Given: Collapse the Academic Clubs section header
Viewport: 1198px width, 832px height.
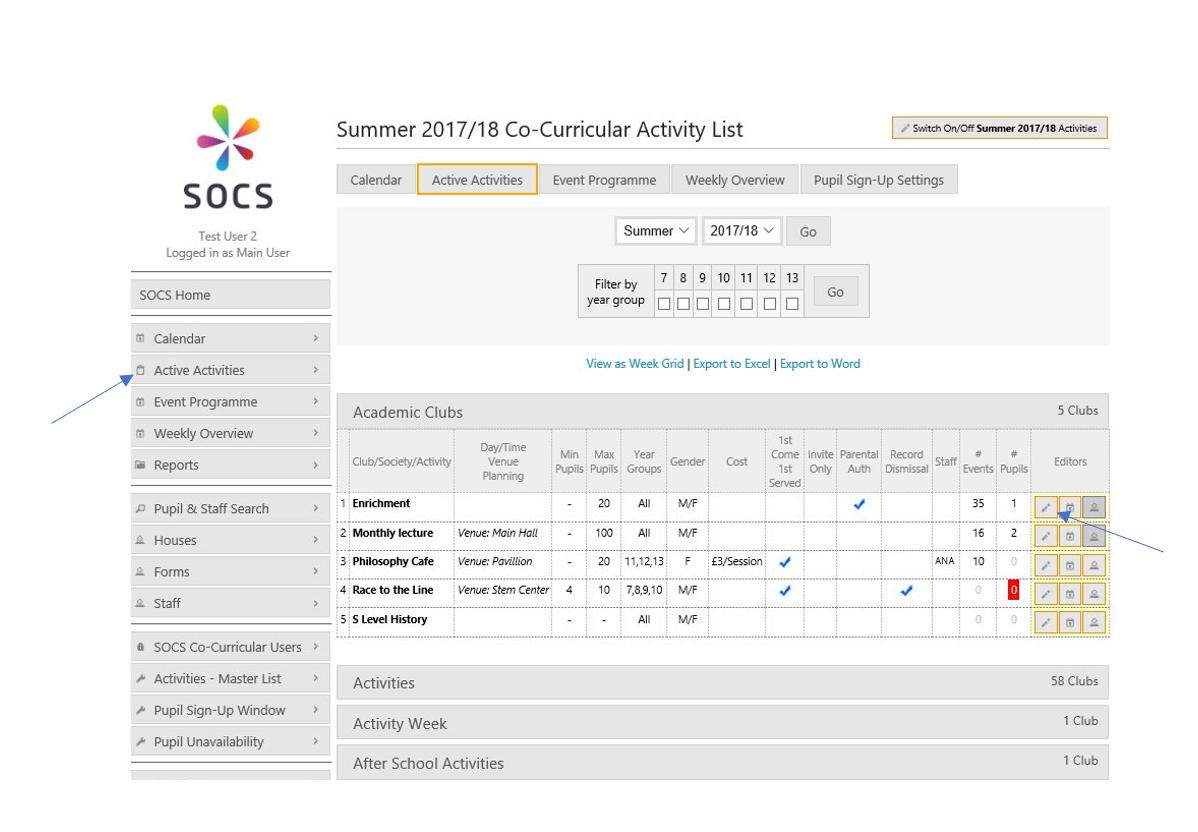Looking at the screenshot, I should 722,412.
